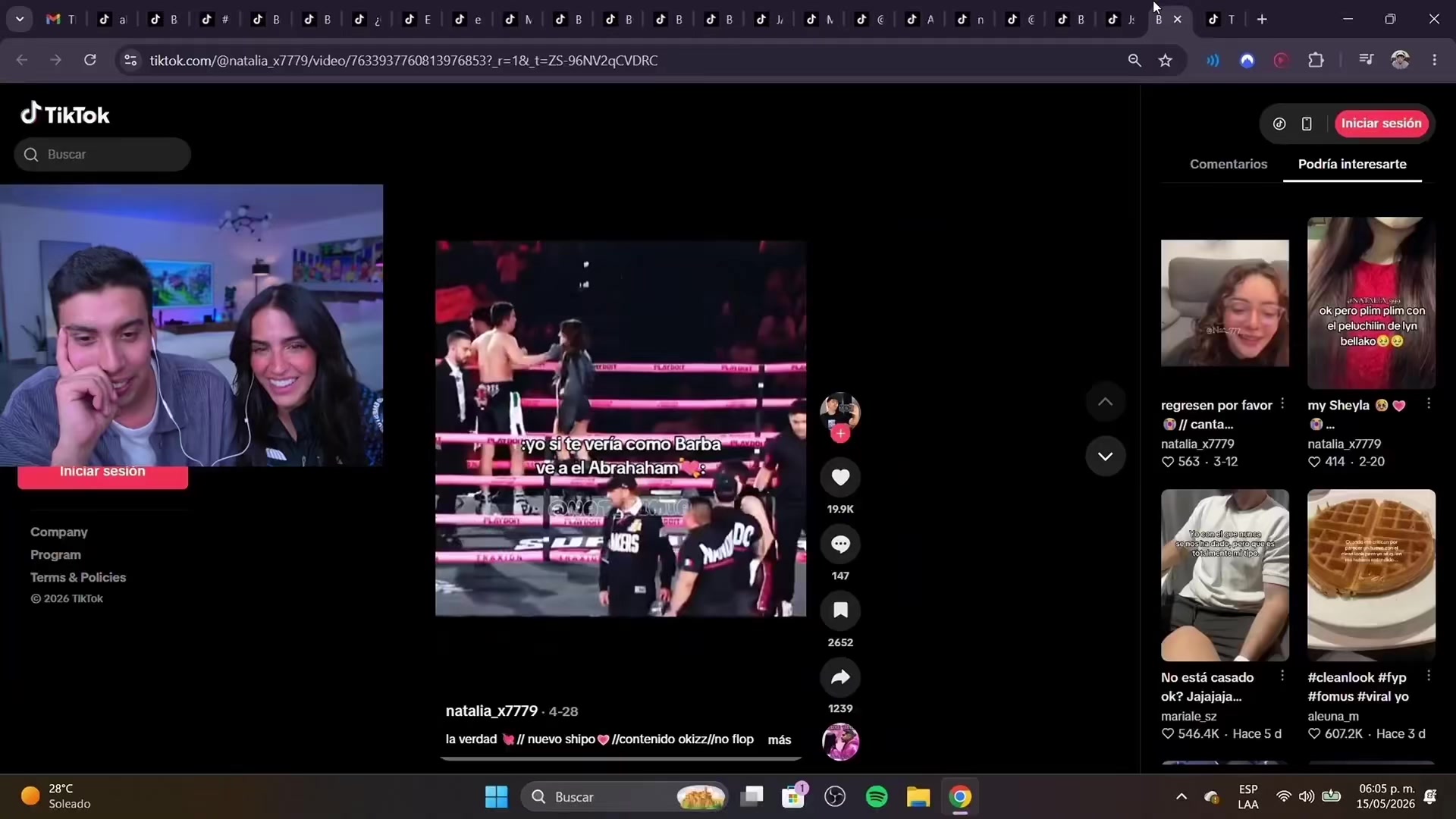
Task: Open Task View on the taskbar
Action: point(752,796)
